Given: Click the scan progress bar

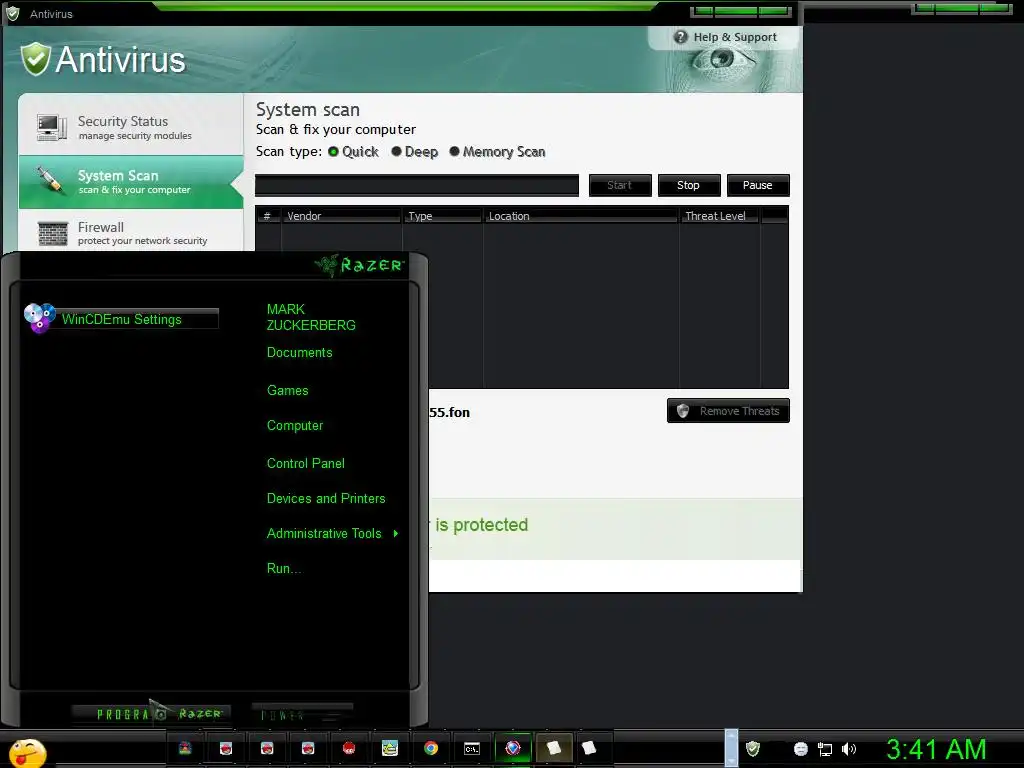Looking at the screenshot, I should 417,185.
